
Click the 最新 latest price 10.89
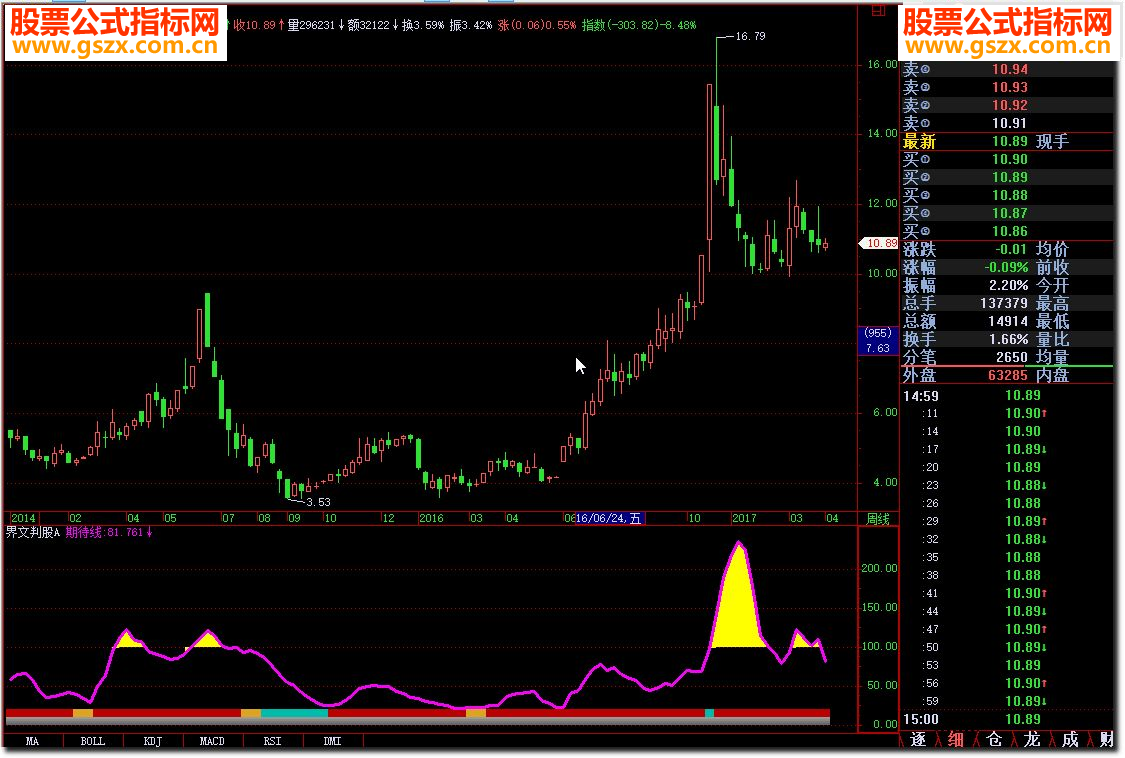coord(1009,141)
